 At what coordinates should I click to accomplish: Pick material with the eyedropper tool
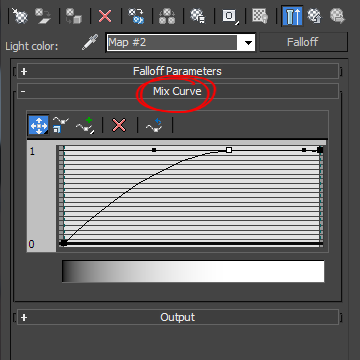(x=90, y=42)
